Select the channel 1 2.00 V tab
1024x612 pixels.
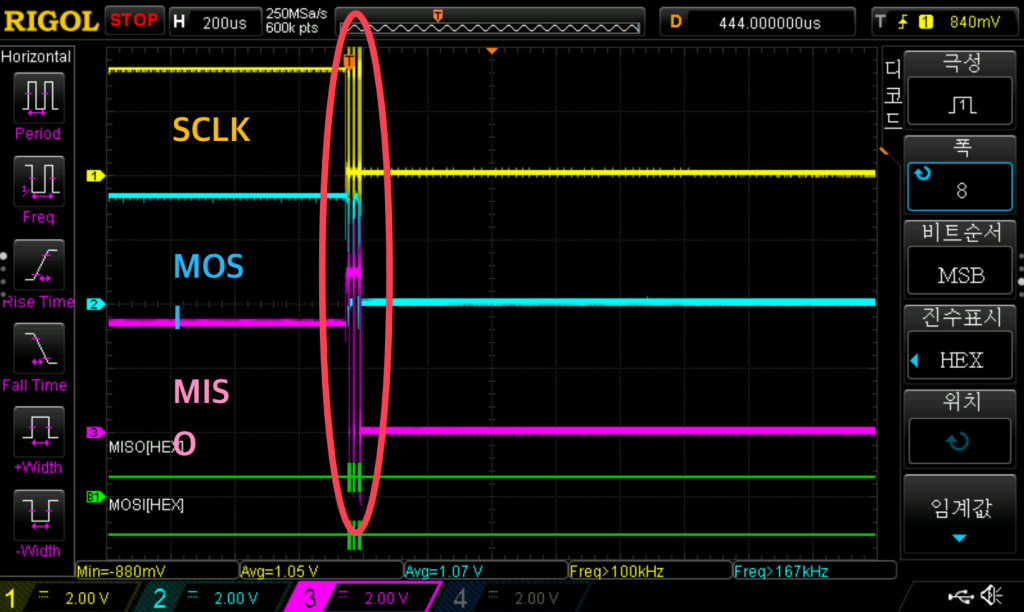click(69, 598)
